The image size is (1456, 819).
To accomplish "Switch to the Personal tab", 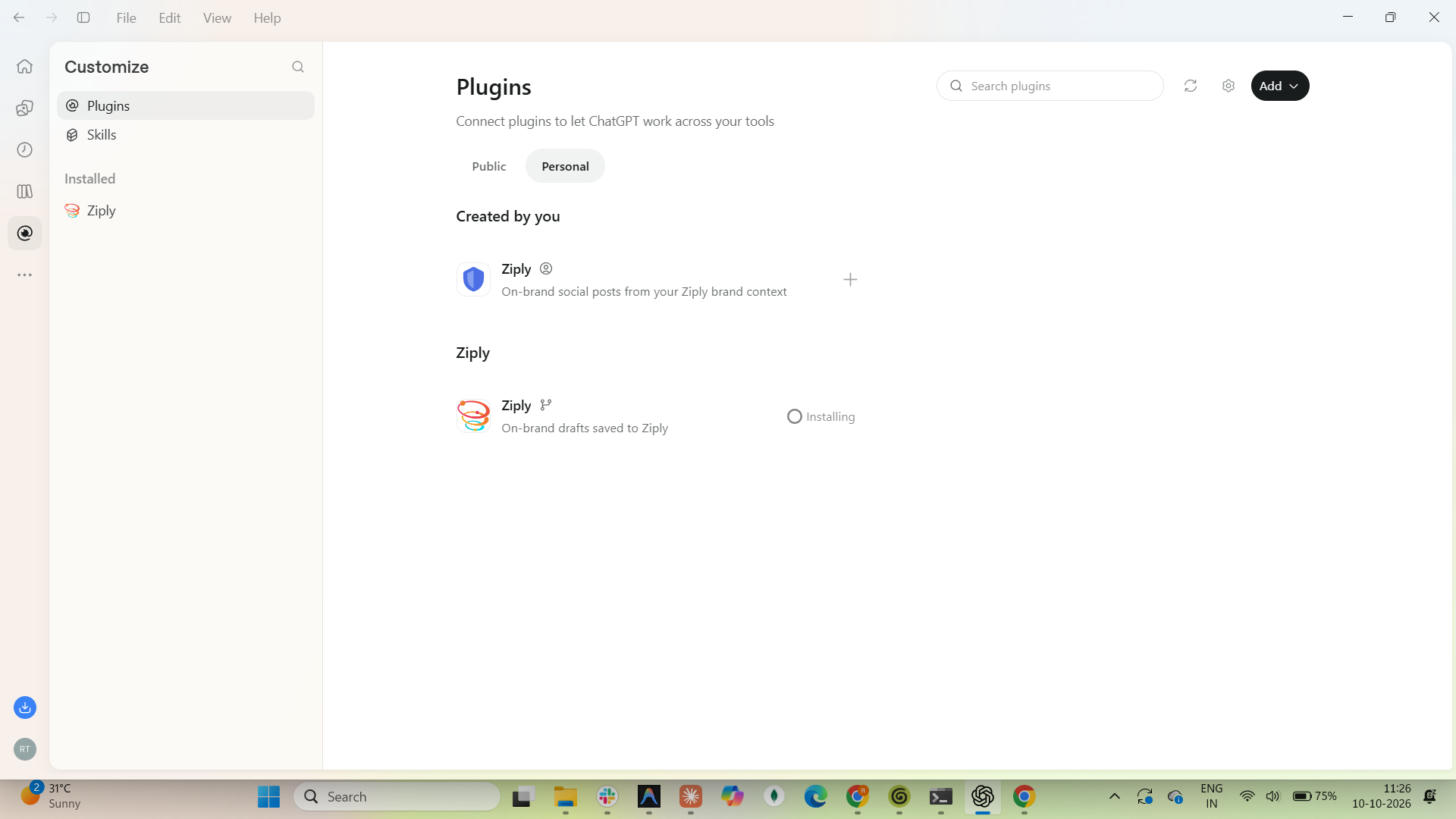I will tap(565, 166).
